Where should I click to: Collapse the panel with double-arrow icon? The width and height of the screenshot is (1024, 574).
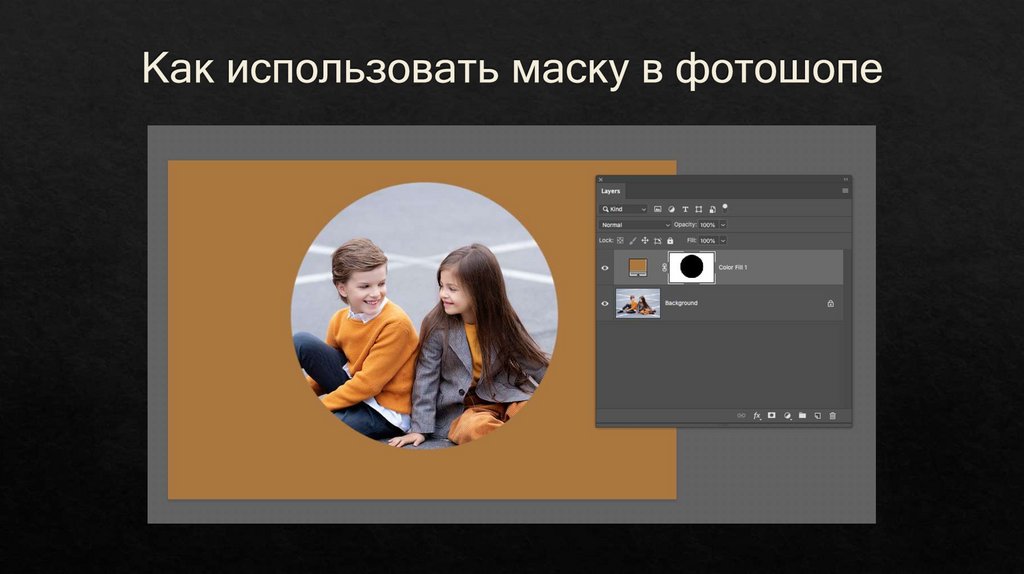click(846, 179)
